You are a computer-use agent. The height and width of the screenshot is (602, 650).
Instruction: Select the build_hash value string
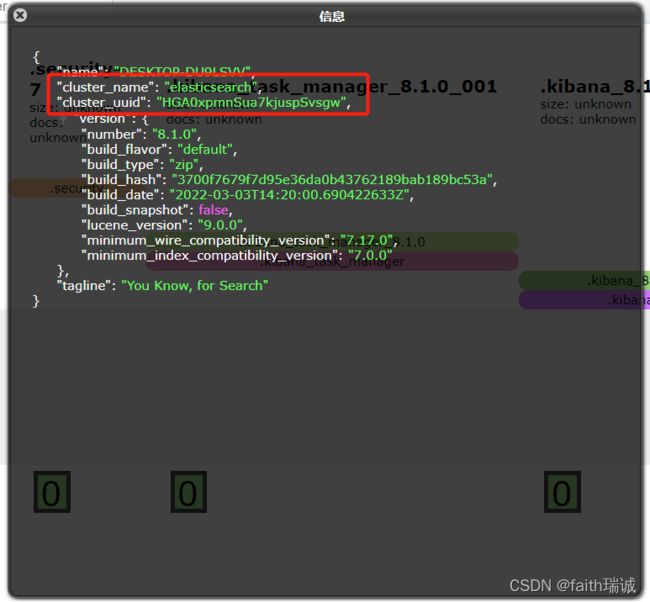click(x=332, y=180)
